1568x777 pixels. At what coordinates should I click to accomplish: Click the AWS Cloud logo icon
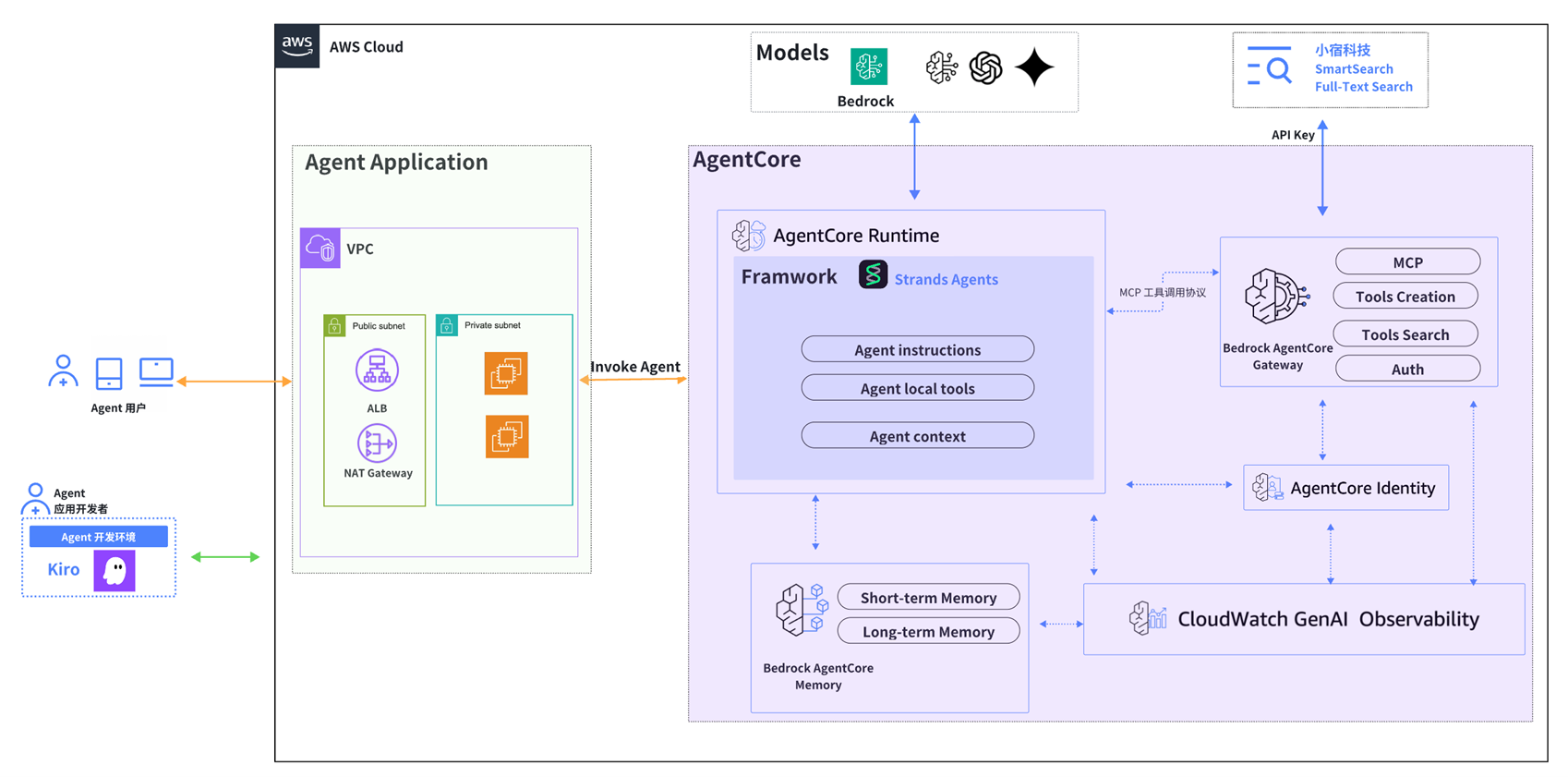coord(297,46)
